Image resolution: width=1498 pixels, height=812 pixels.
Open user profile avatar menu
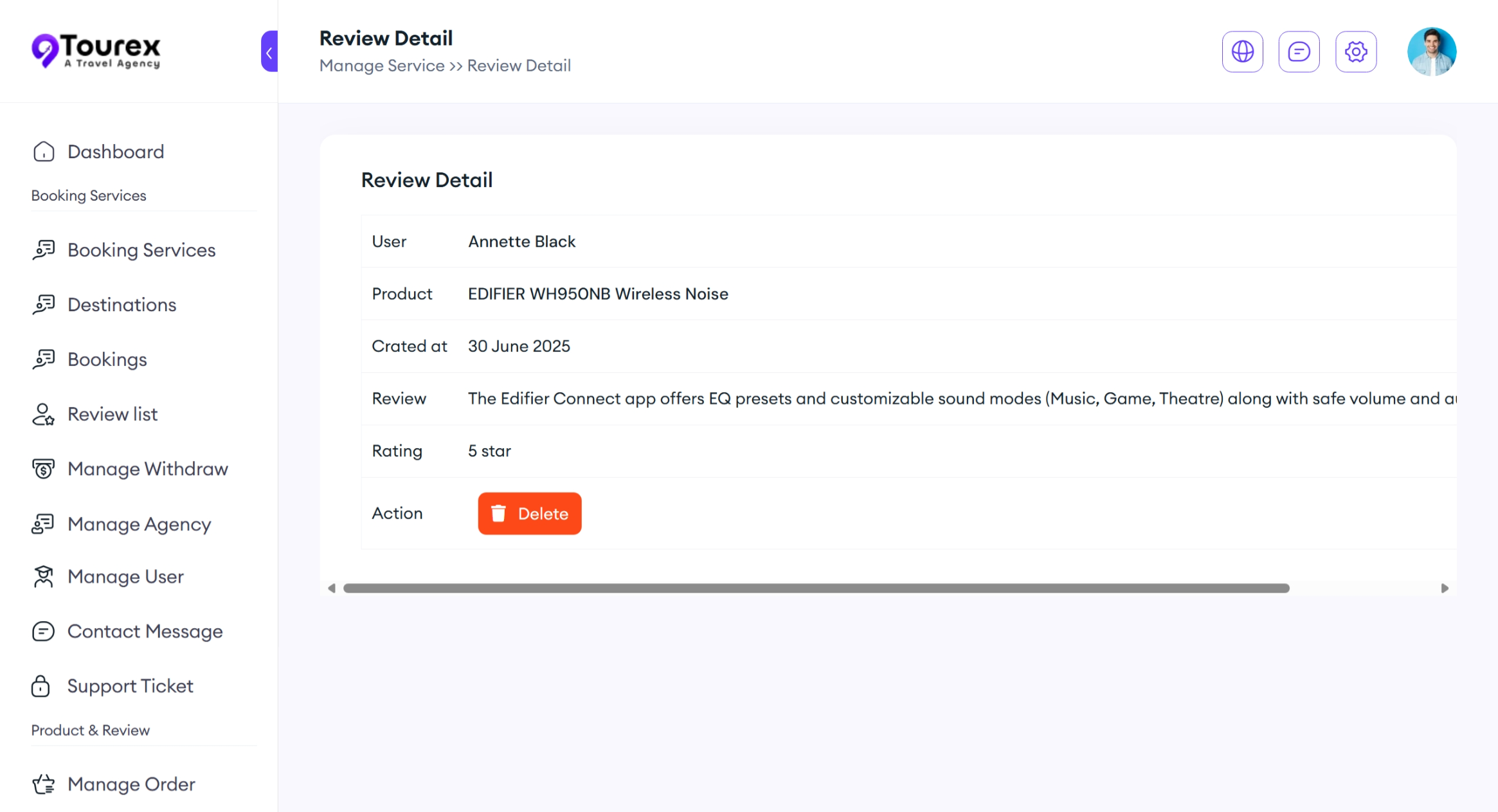(1431, 51)
